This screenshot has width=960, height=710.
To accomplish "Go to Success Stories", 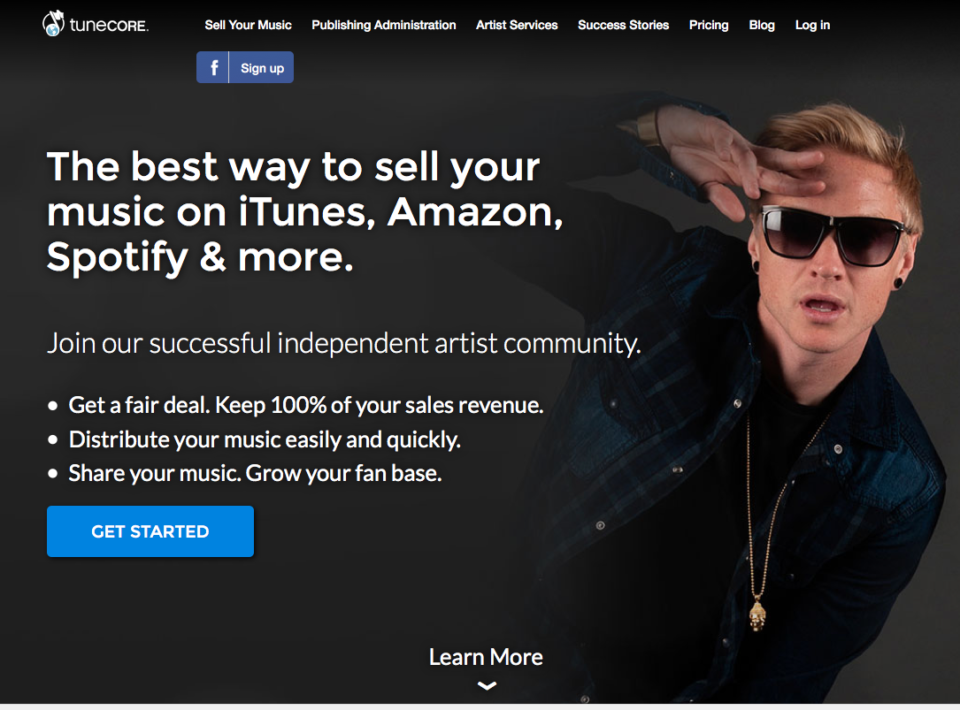I will [623, 25].
